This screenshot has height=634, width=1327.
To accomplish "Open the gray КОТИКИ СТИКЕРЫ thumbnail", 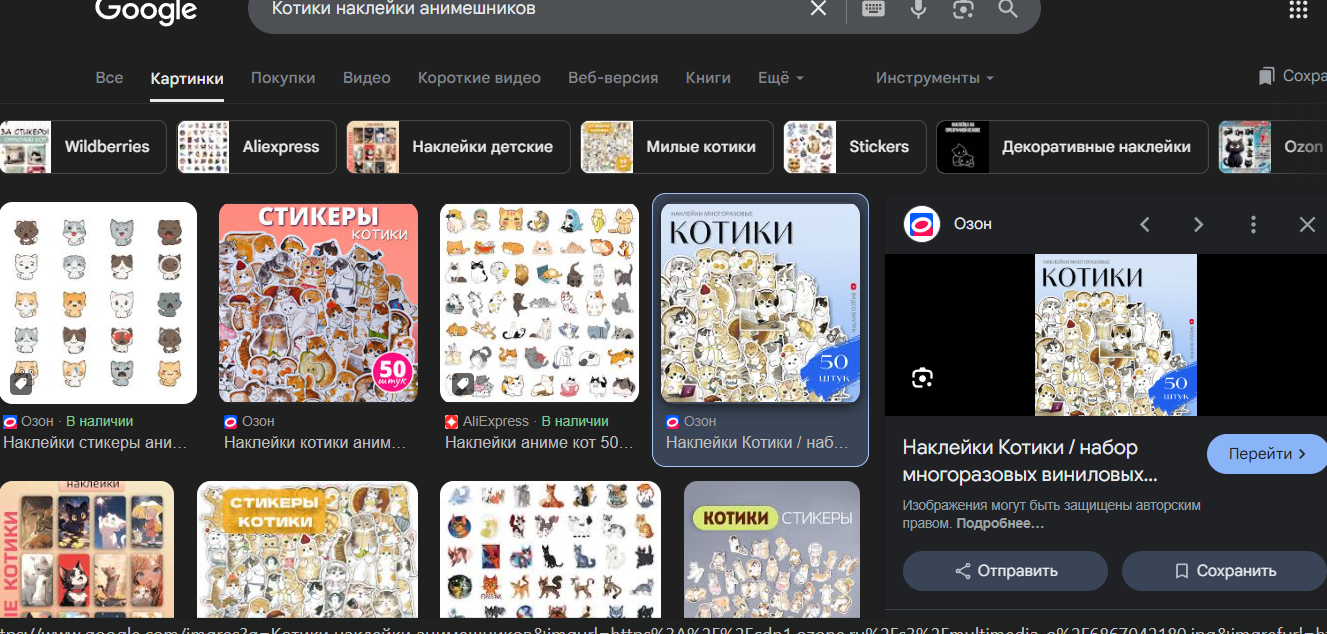I will pyautogui.click(x=772, y=549).
